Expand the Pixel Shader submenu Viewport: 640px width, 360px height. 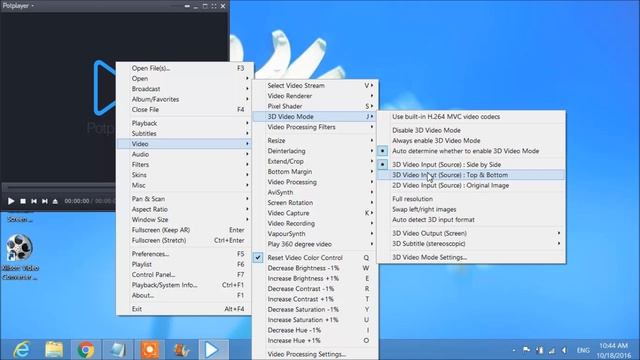[x=315, y=106]
